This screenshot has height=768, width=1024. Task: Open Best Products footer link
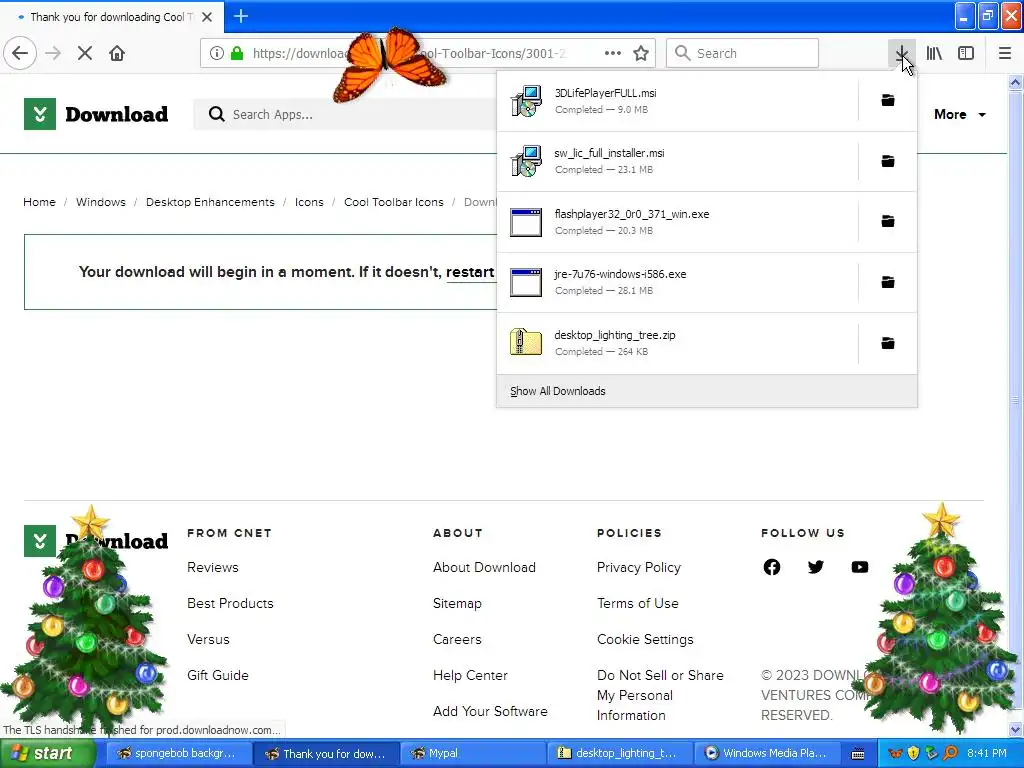(x=231, y=603)
